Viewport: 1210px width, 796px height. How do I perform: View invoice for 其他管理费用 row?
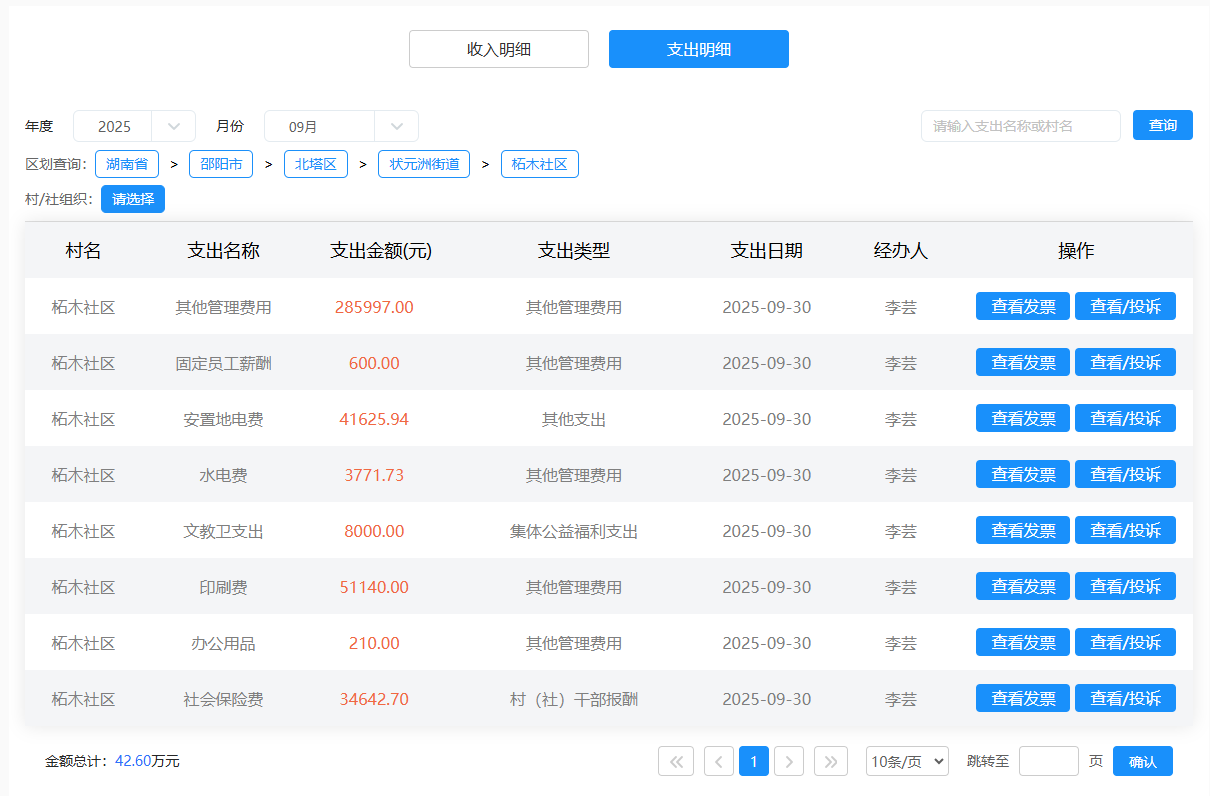[1022, 307]
